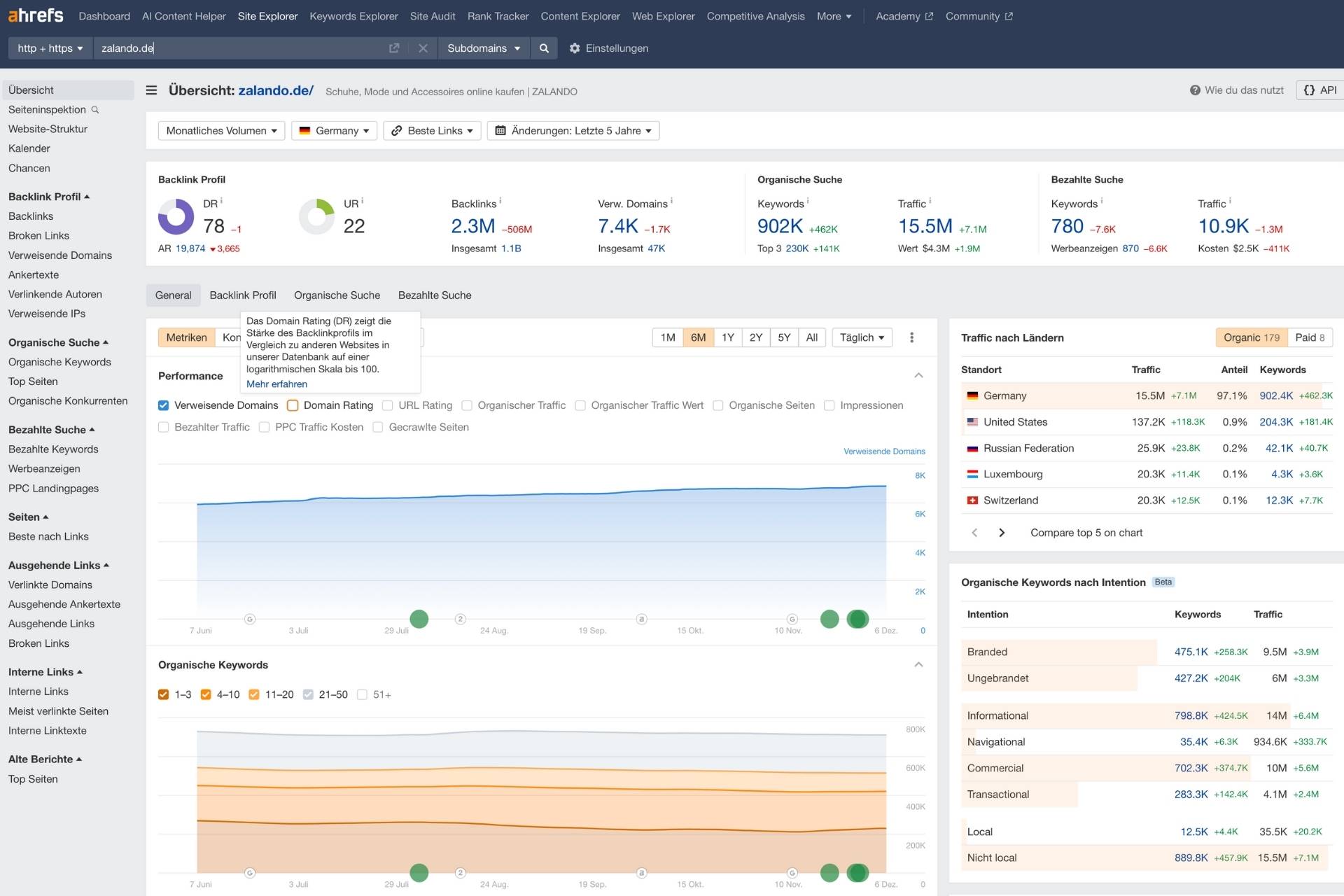
Task: Open Änderungen: Letzte 5 Jahre dropdown
Action: pyautogui.click(x=573, y=131)
